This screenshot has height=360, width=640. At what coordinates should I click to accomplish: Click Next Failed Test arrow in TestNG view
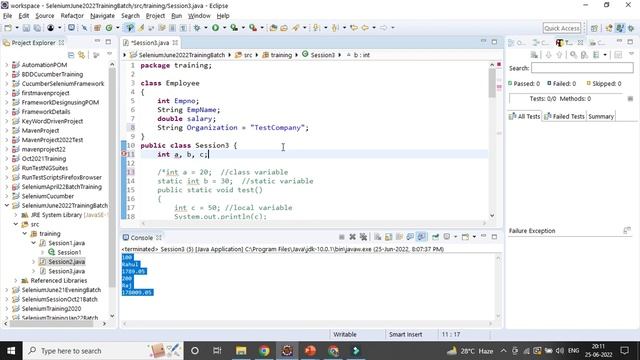(549, 55)
